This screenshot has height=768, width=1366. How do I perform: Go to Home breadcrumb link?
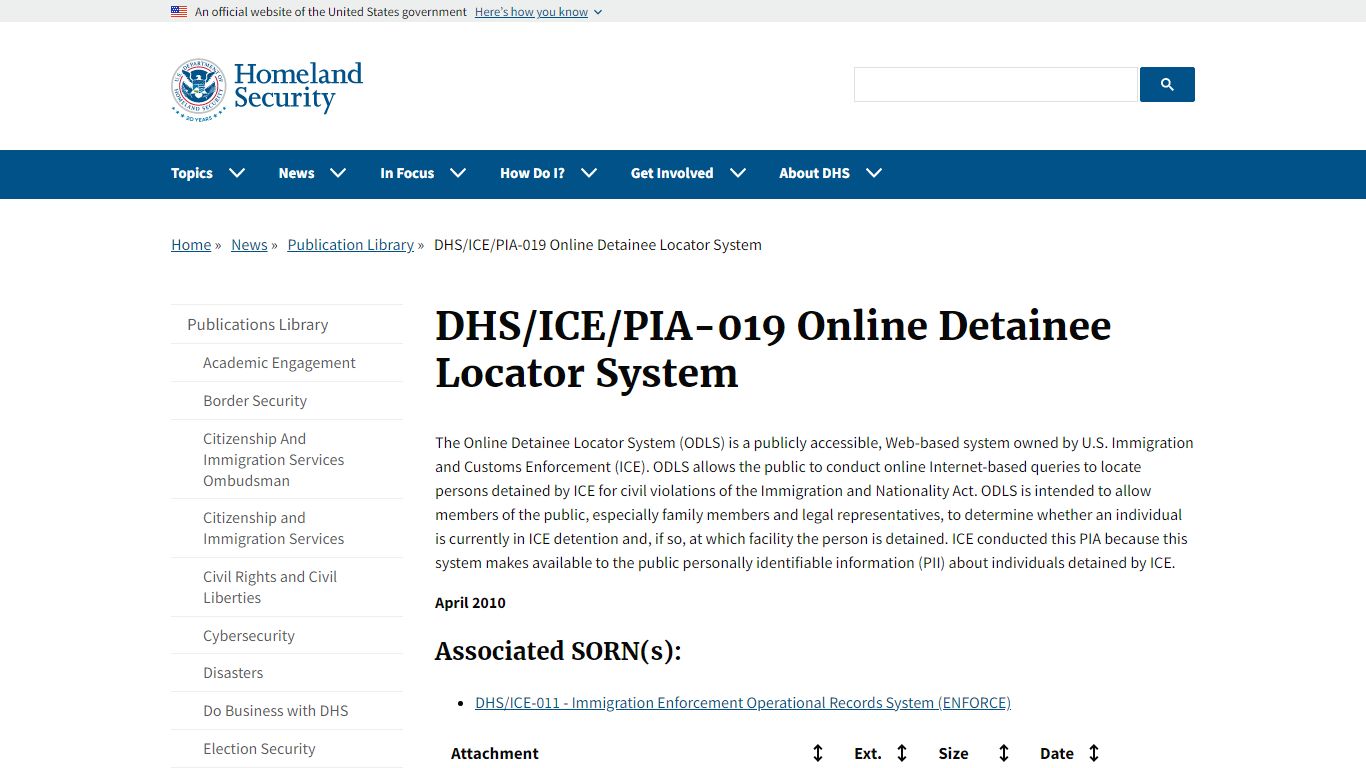click(191, 245)
